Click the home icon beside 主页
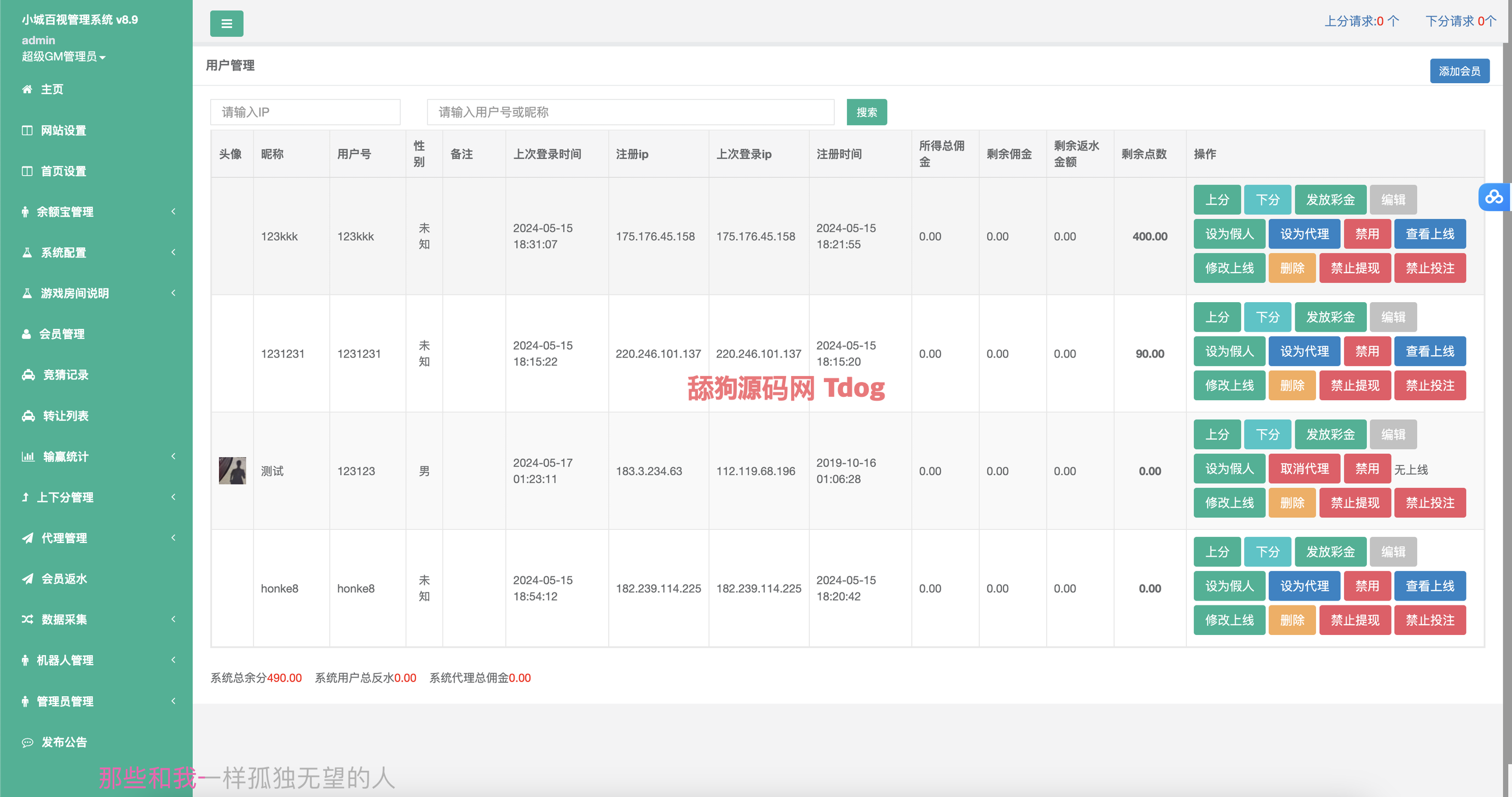1512x797 pixels. point(27,89)
